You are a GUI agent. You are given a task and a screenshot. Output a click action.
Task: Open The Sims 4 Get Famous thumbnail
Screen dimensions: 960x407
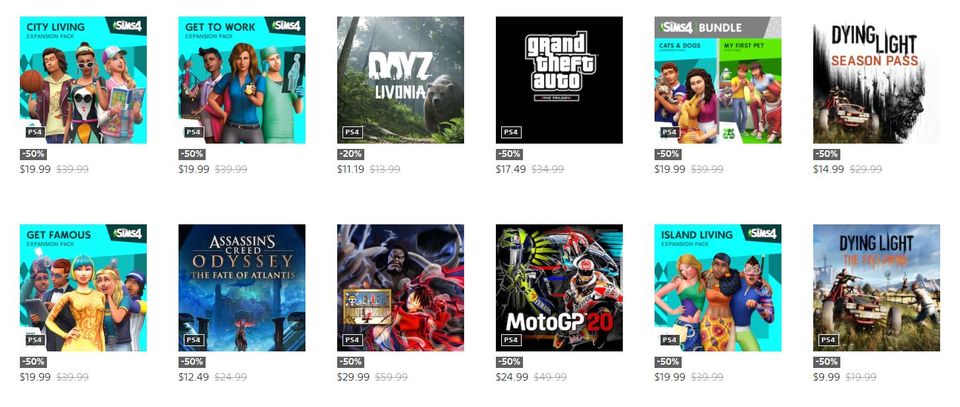tap(83, 288)
